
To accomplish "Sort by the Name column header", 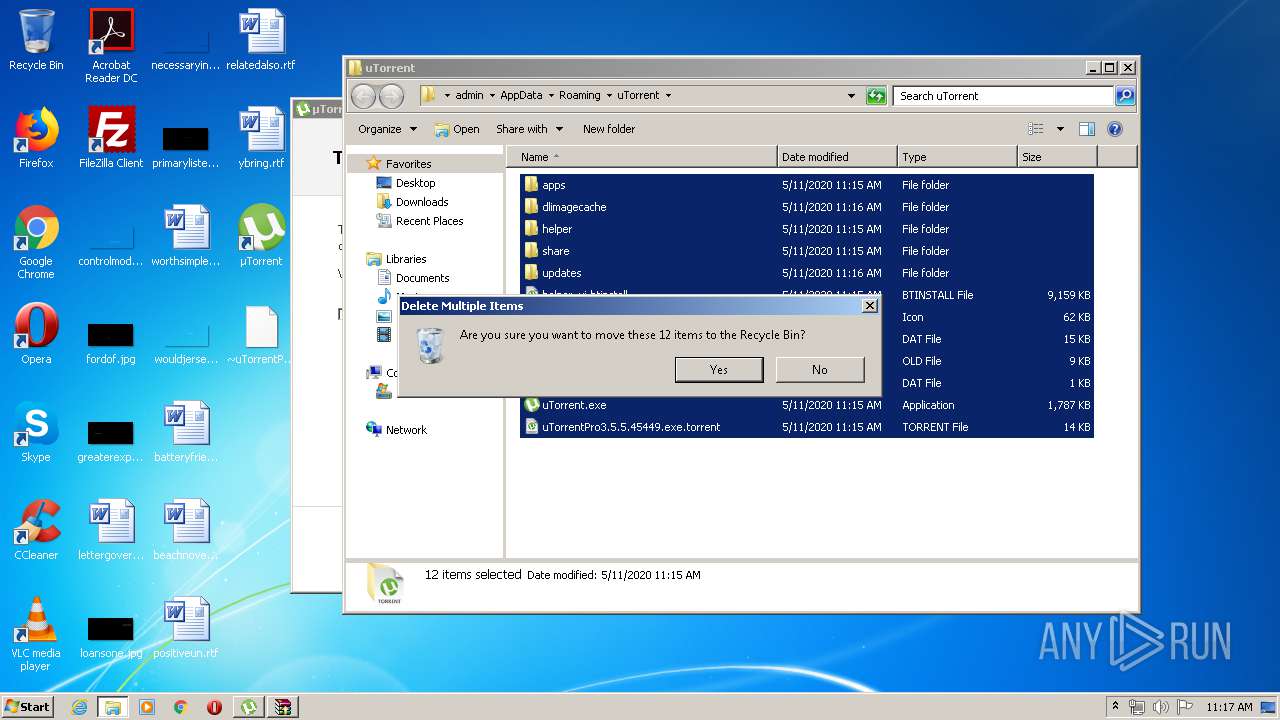I will pos(641,157).
